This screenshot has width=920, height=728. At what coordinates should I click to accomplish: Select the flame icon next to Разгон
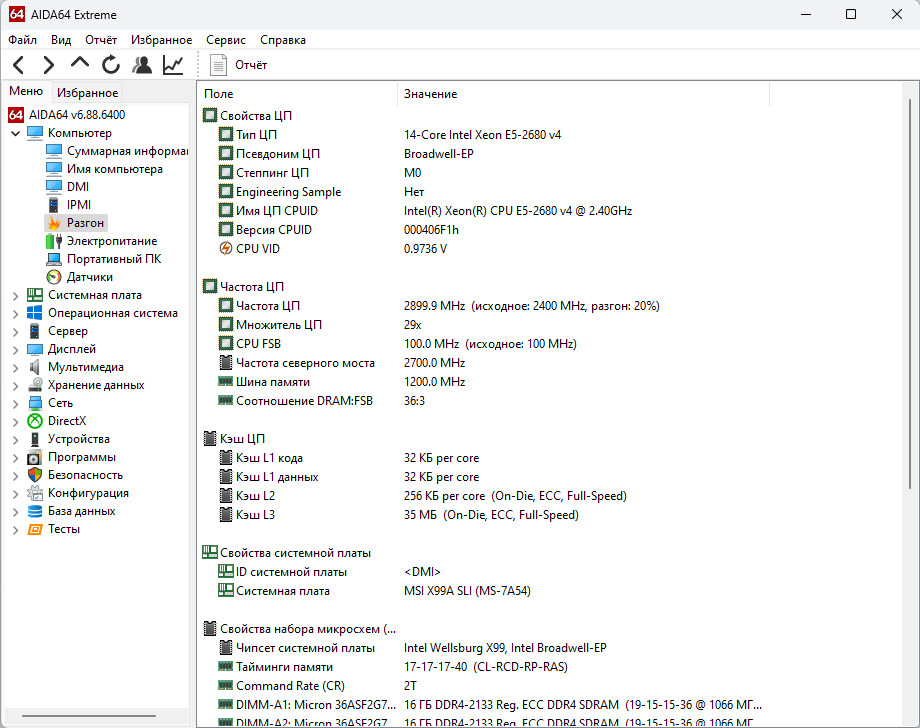pyautogui.click(x=53, y=222)
